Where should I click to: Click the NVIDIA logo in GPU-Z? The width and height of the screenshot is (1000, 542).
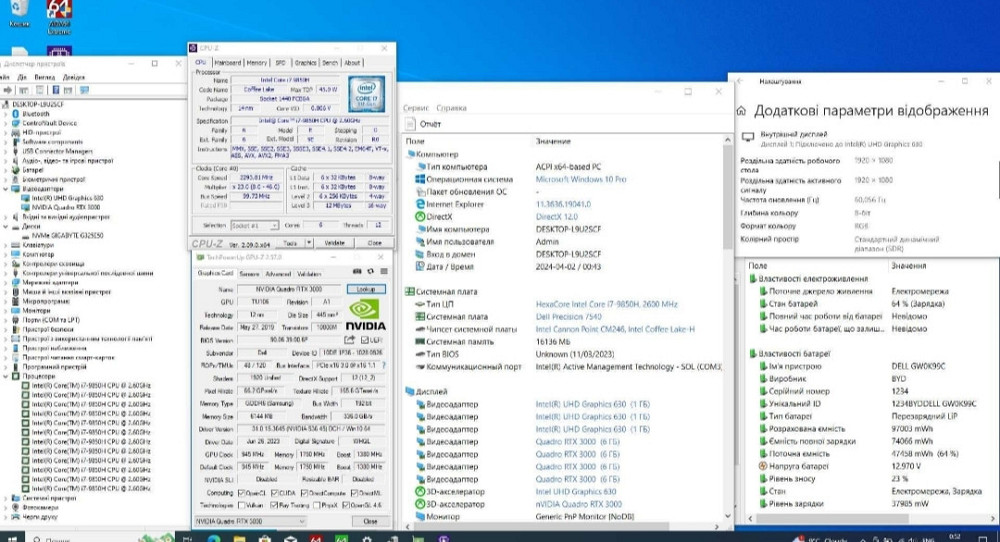pos(365,315)
